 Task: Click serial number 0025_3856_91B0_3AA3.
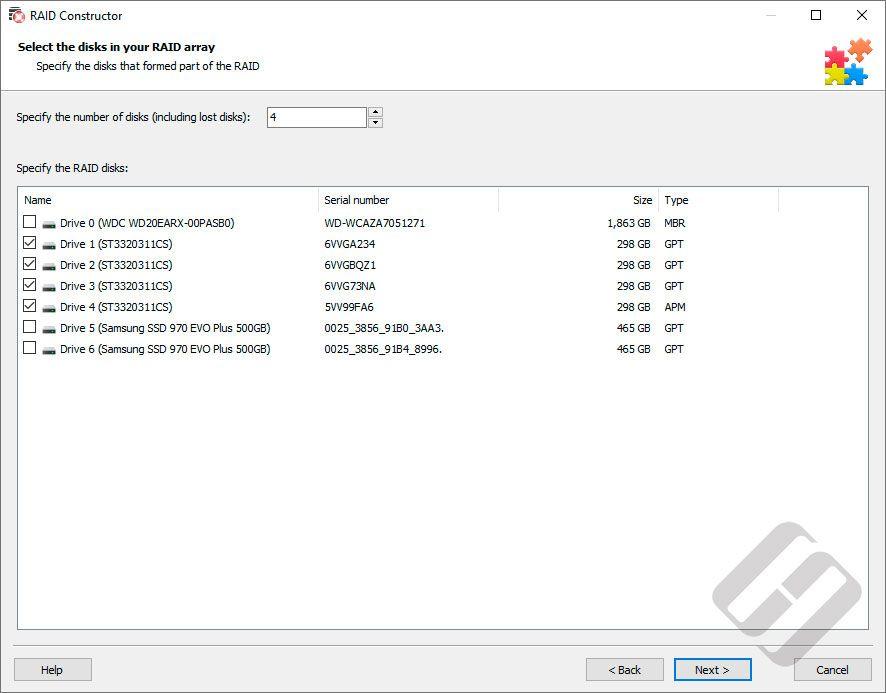pos(384,328)
